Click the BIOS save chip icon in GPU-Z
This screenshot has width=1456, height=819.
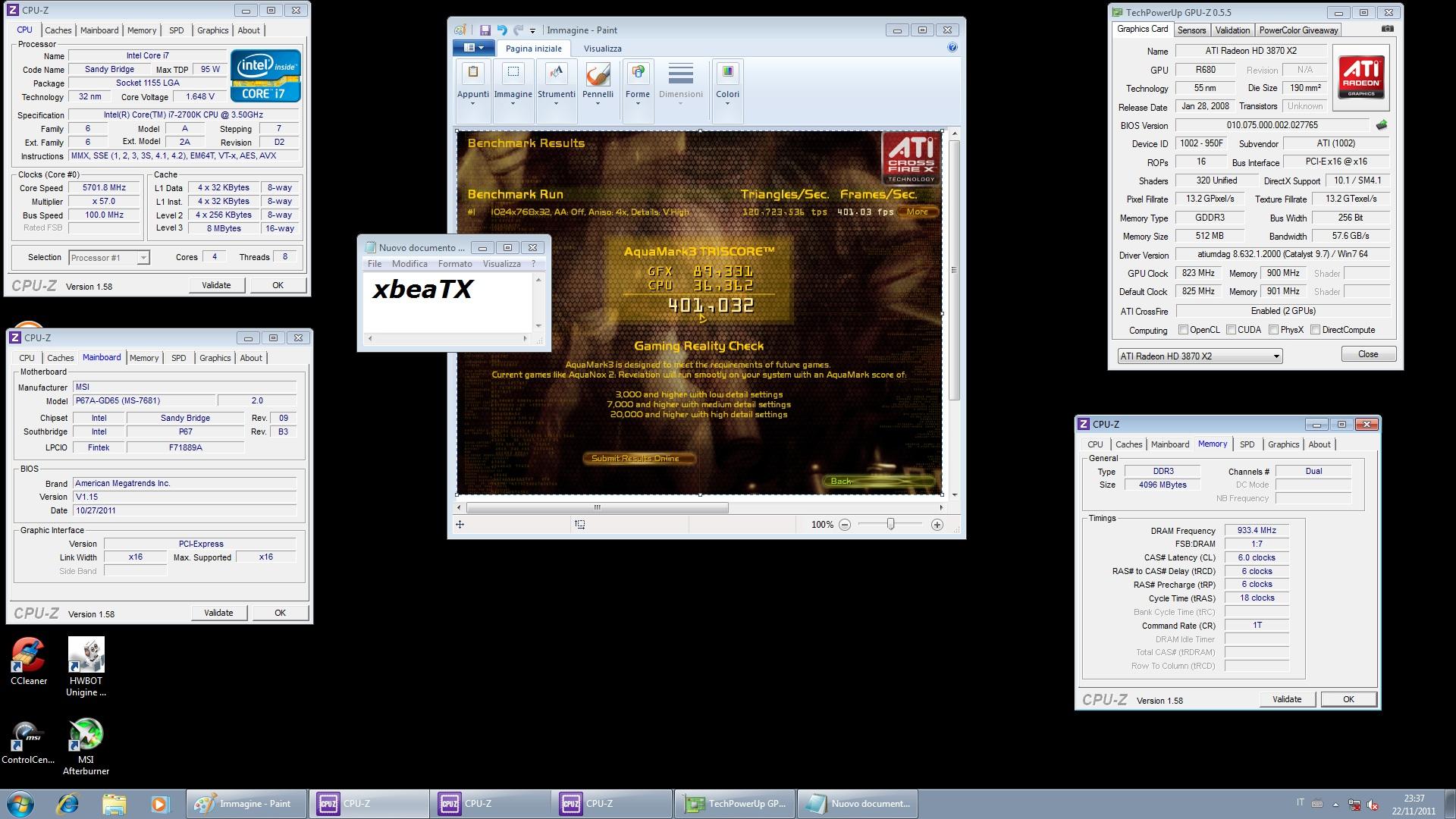pyautogui.click(x=1382, y=125)
